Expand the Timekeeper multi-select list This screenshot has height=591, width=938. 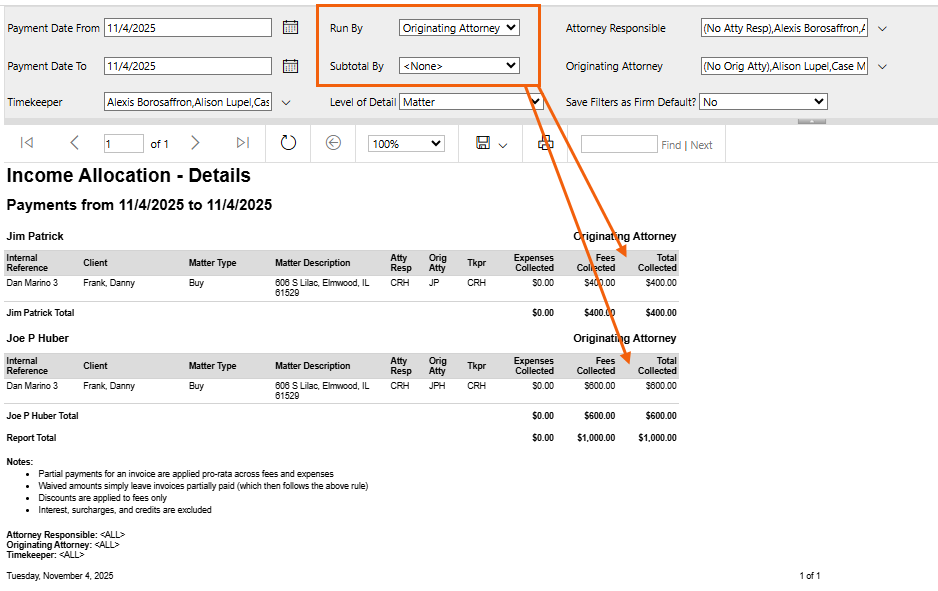click(286, 102)
